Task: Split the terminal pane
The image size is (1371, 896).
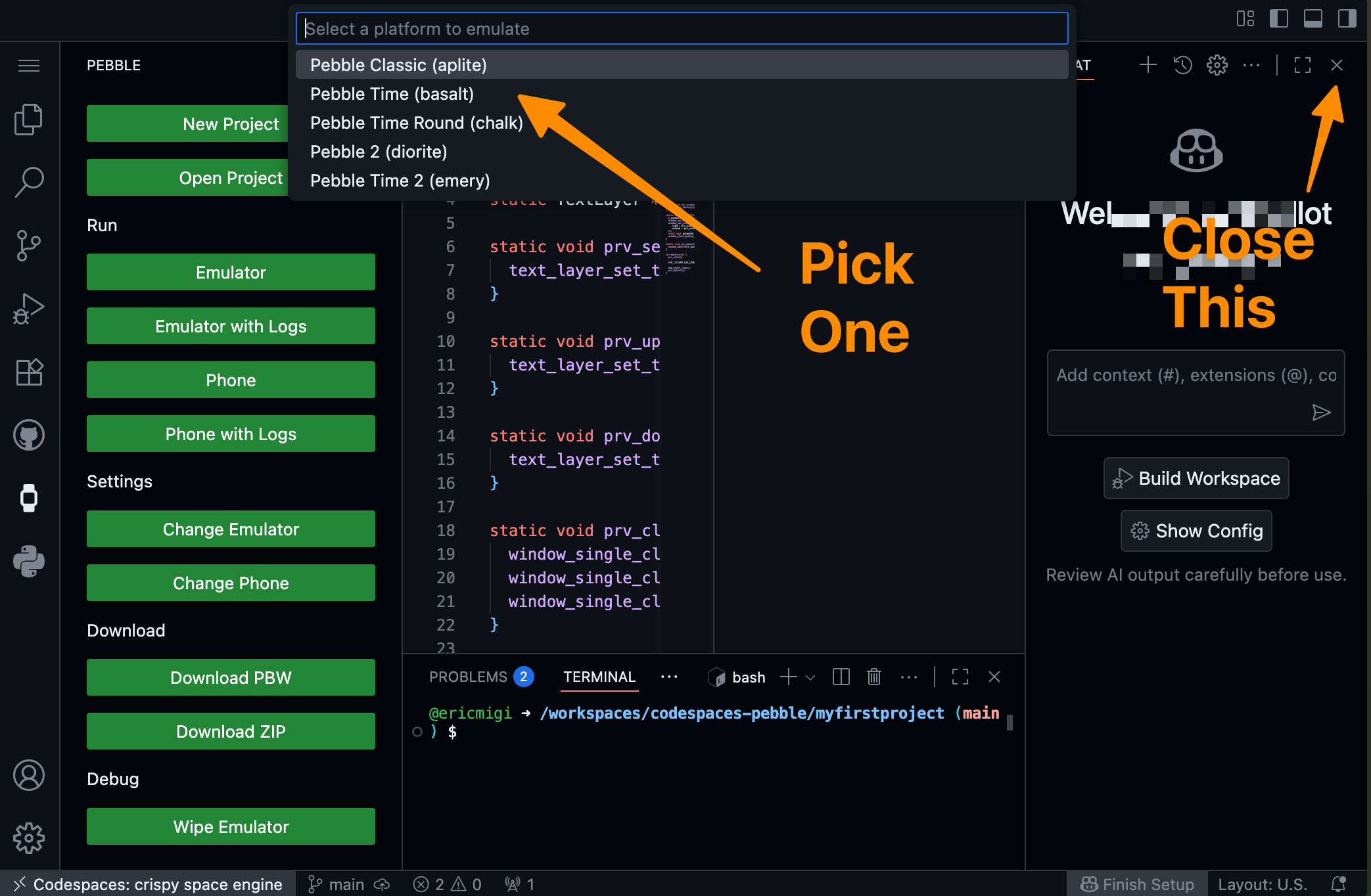Action: click(841, 677)
